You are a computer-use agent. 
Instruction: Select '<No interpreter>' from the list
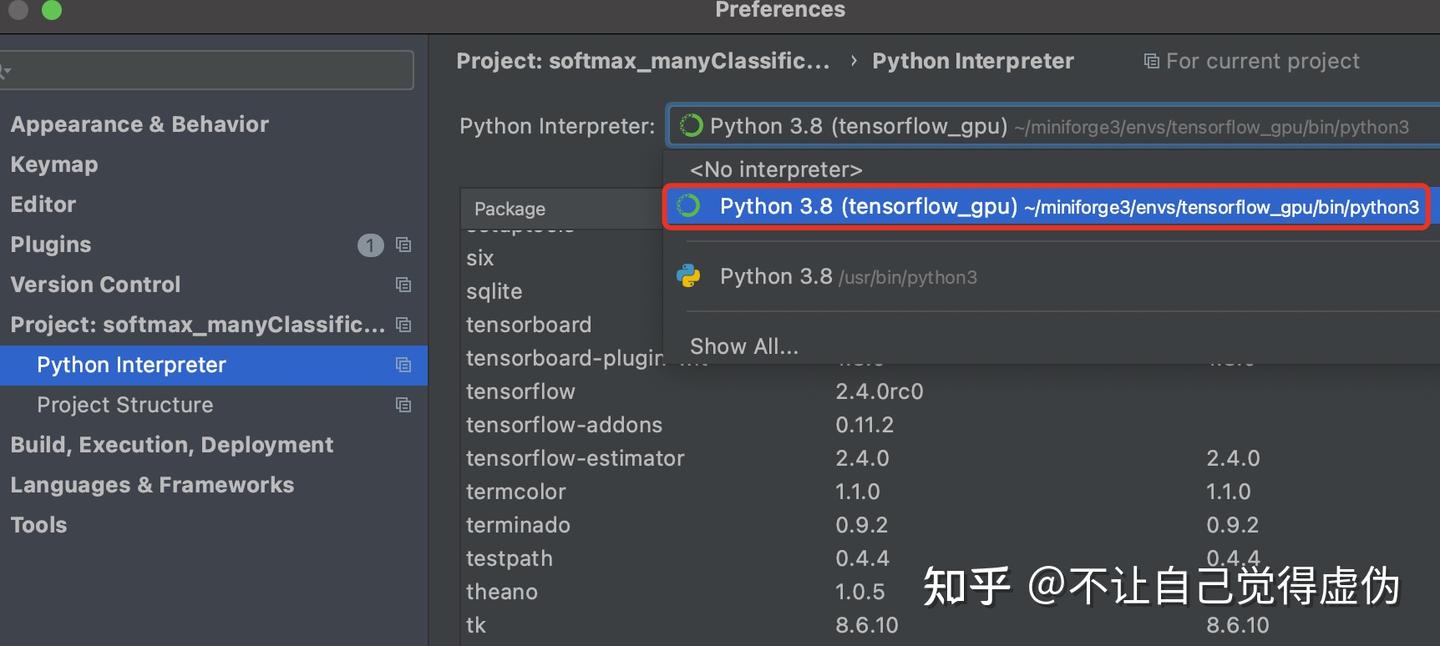(x=776, y=169)
